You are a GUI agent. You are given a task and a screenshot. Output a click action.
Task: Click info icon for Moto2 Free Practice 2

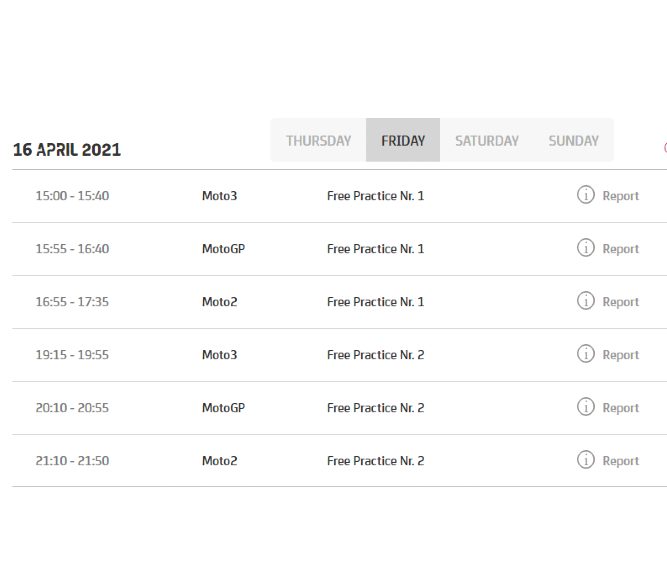(586, 460)
